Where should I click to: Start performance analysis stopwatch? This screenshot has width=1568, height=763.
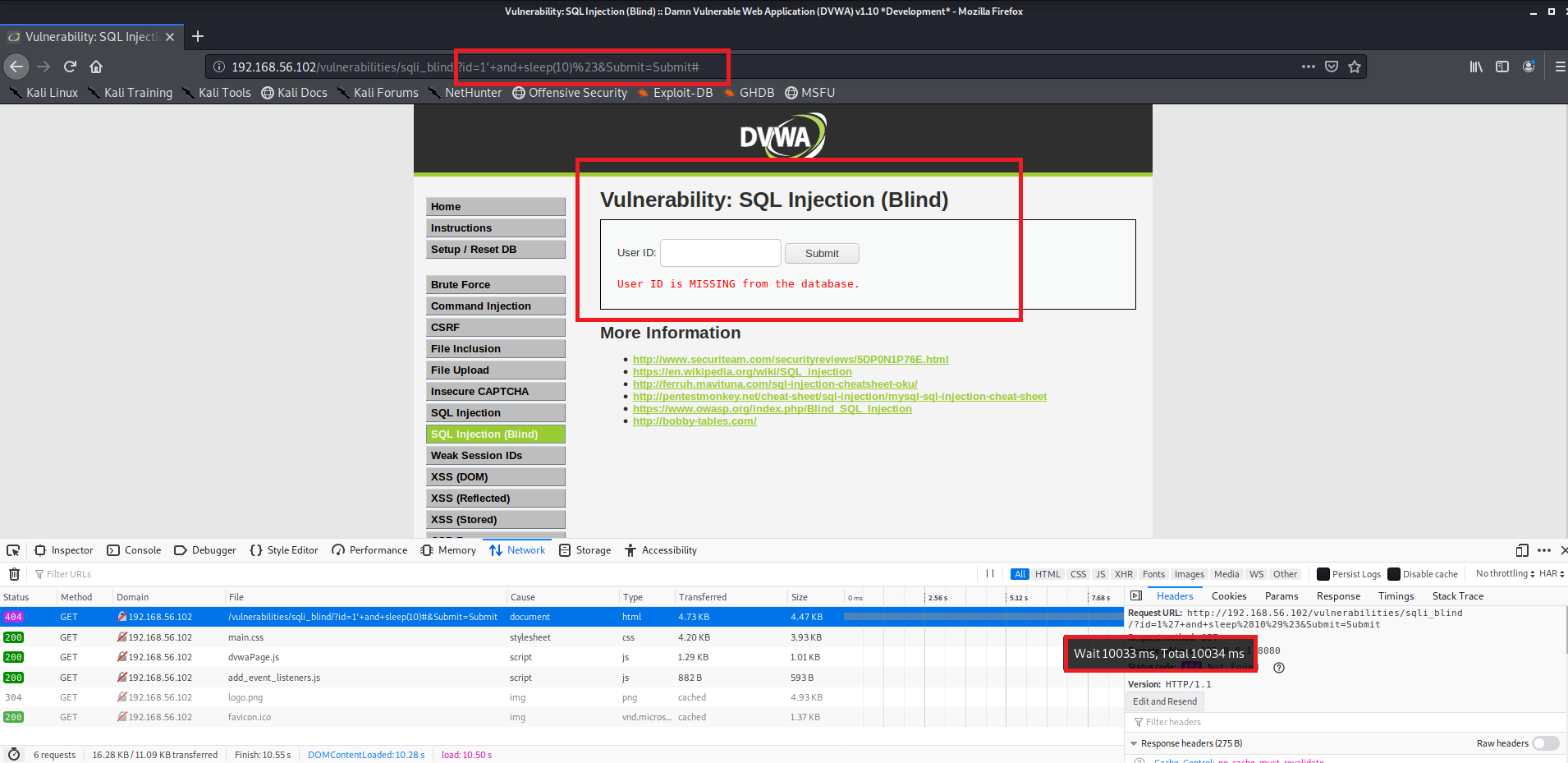14,755
